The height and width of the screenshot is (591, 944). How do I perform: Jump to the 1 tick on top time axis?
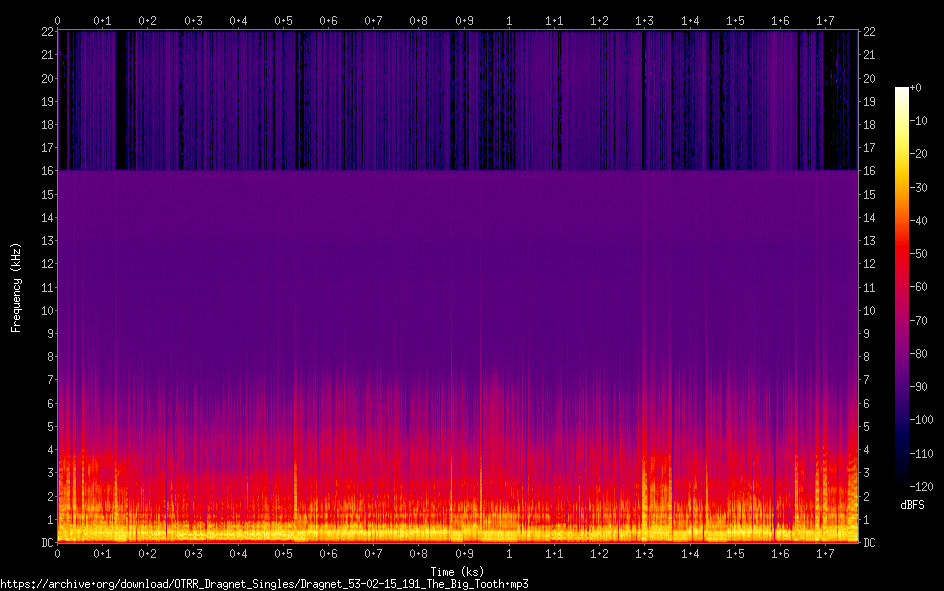510,20
